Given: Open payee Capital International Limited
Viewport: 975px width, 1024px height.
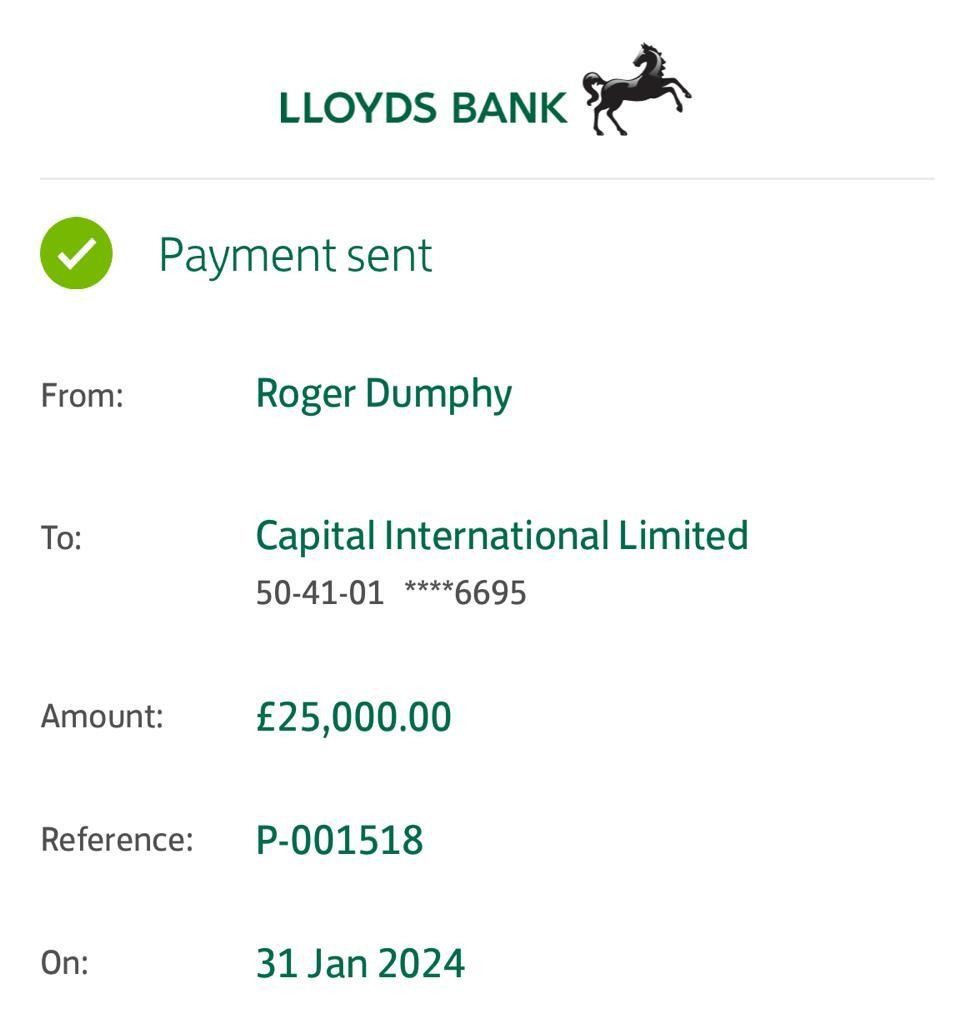Looking at the screenshot, I should 502,536.
